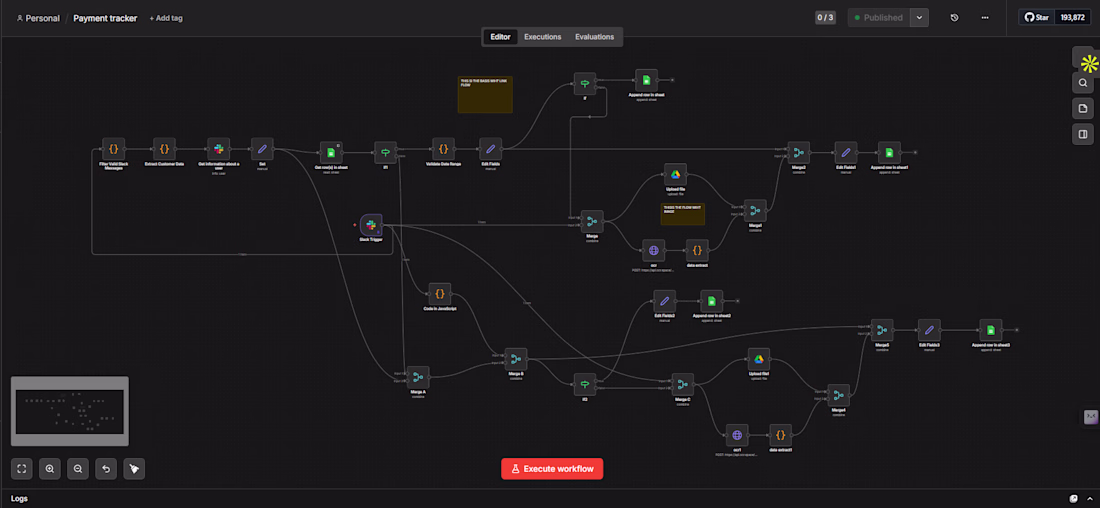This screenshot has width=1100, height=508.
Task: Click the Execute workflow button
Action: point(552,469)
